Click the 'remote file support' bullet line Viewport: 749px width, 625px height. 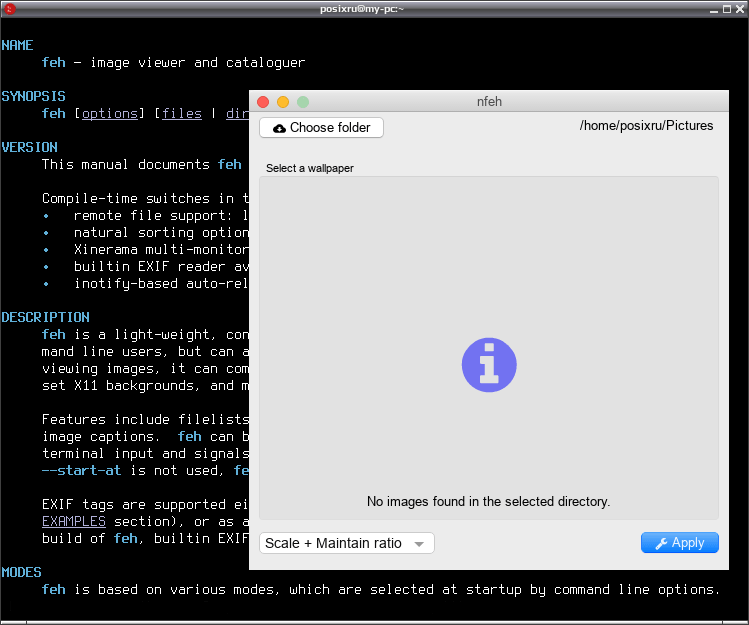coord(145,216)
